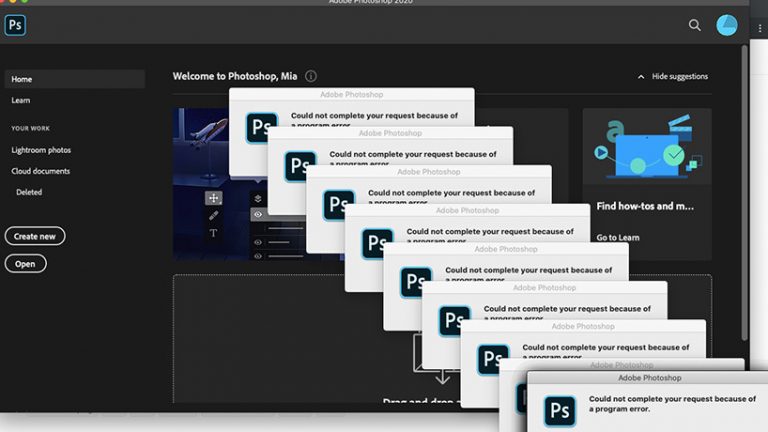Follow the Go to Learn link

(618, 238)
